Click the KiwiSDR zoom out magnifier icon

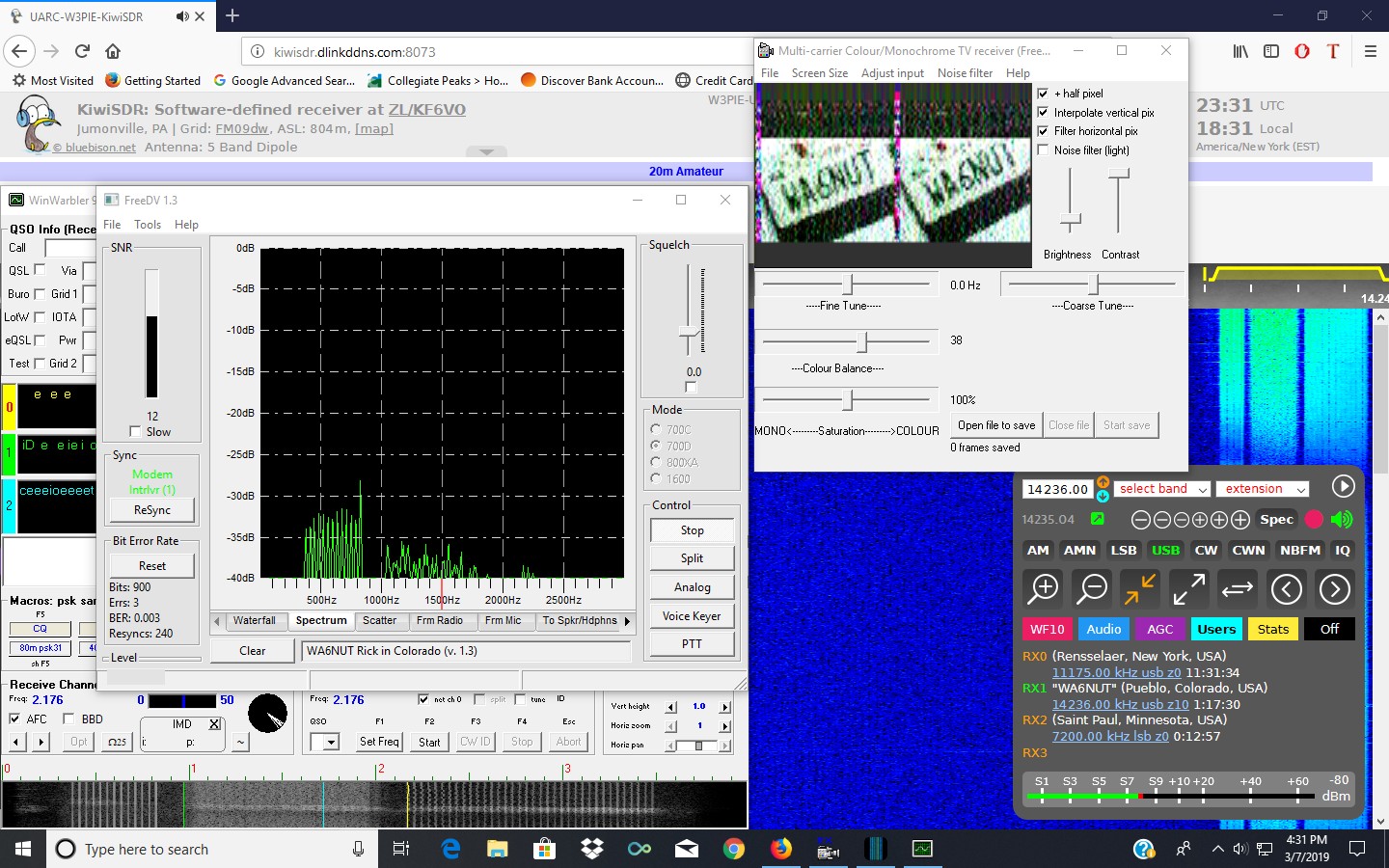point(1092,588)
